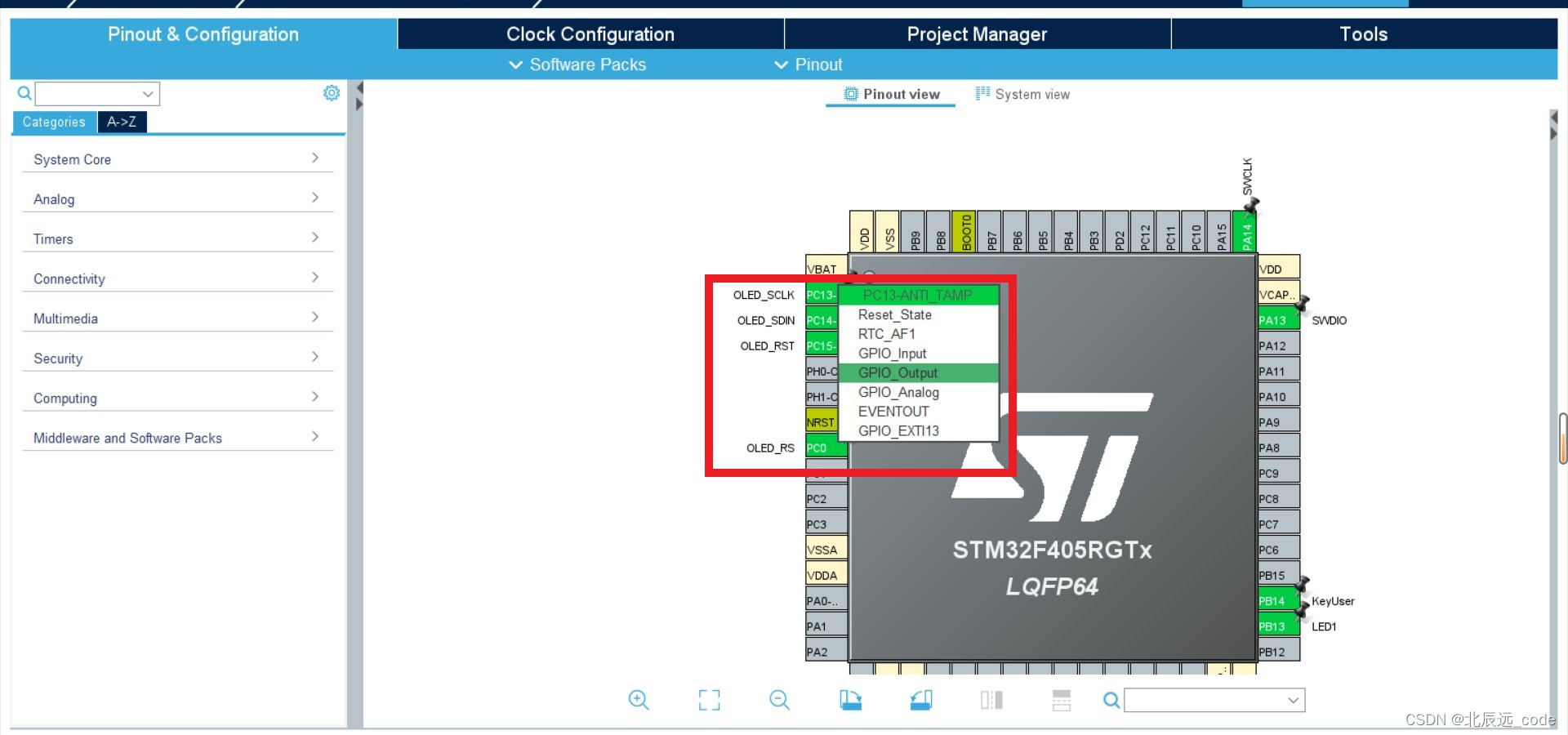Expand the Security category
The image size is (1568, 735).
[178, 359]
